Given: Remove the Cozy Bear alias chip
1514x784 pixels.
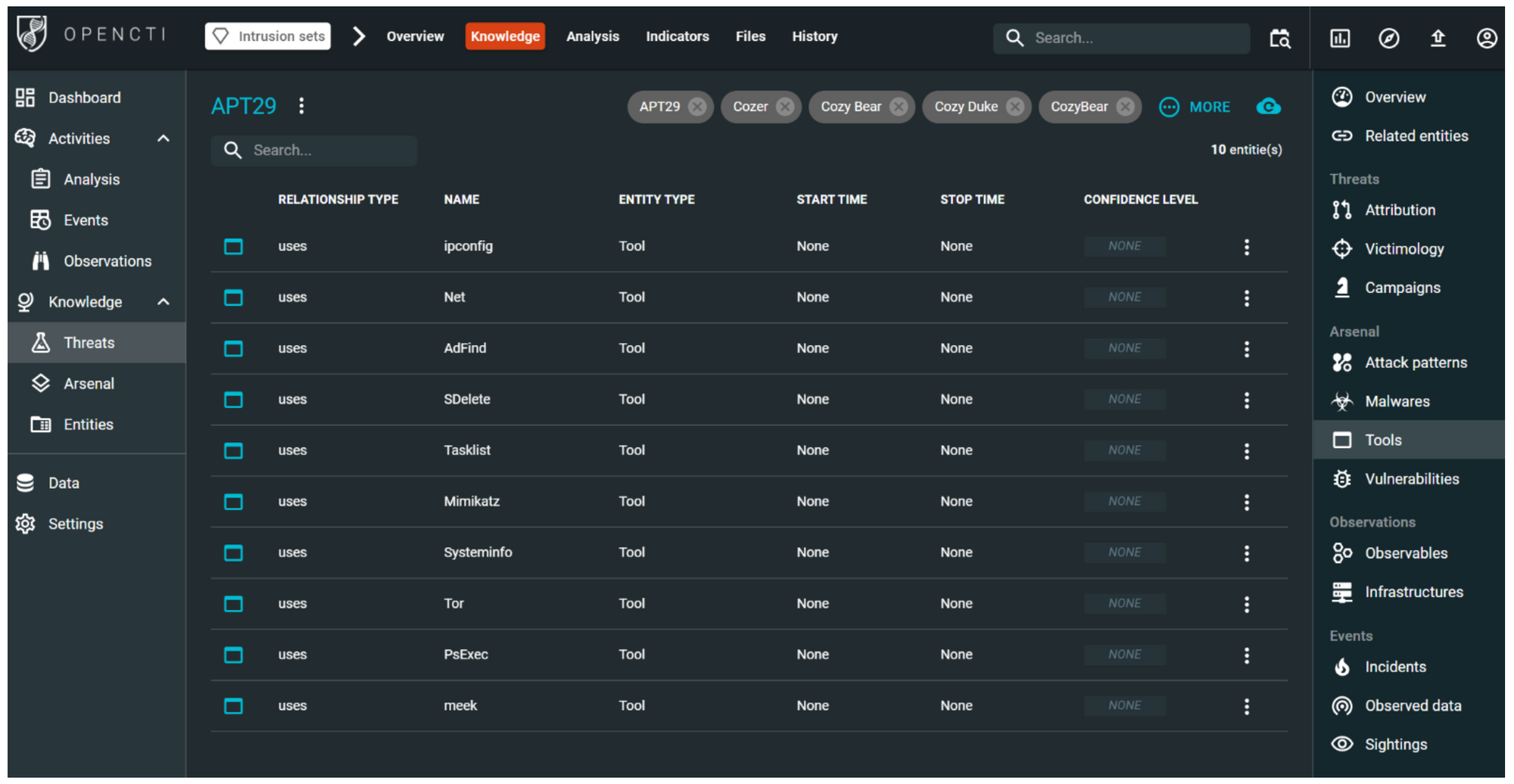Looking at the screenshot, I should (899, 107).
